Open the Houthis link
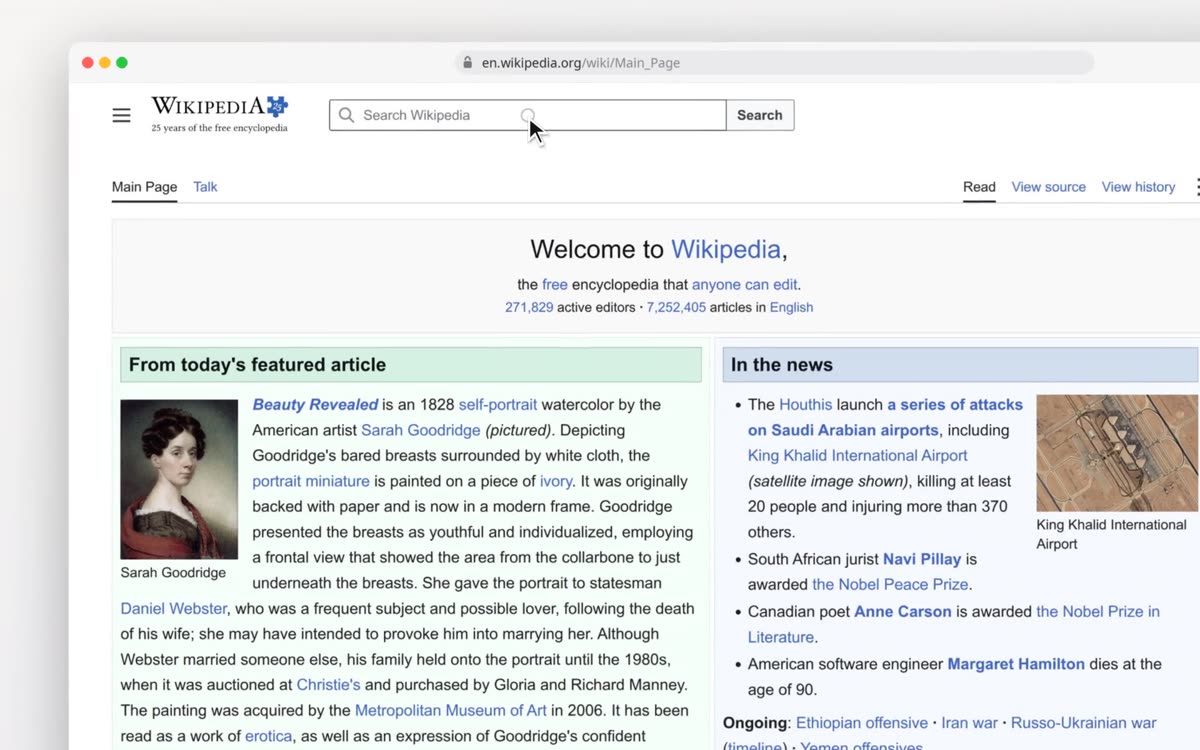This screenshot has height=750, width=1200. coord(806,404)
